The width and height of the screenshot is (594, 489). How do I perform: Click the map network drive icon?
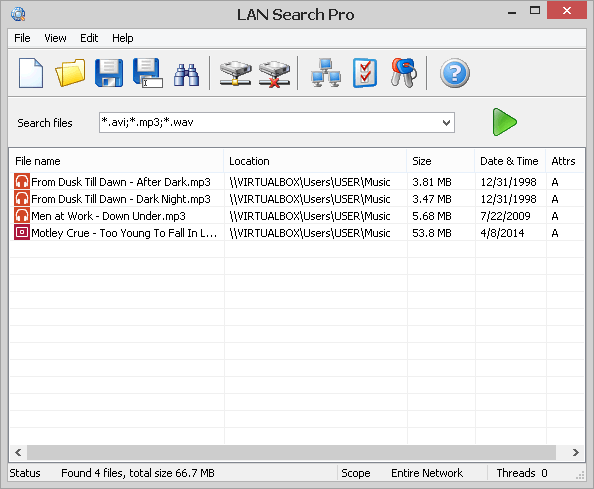(x=236, y=73)
